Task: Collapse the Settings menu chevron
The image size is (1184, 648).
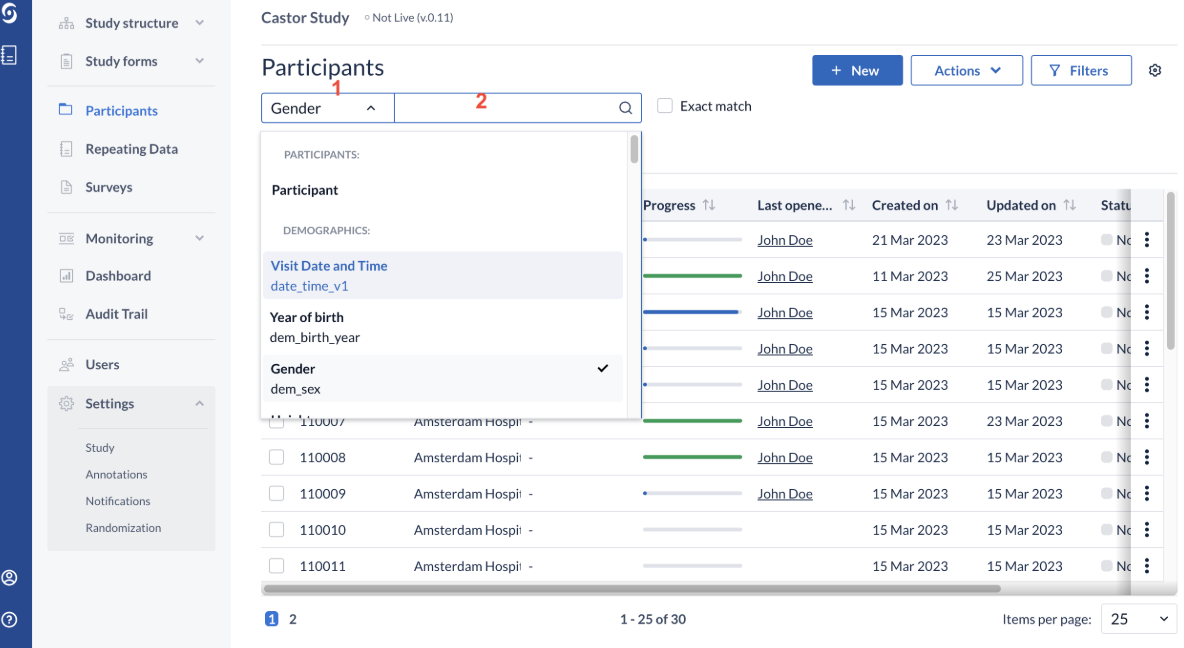Action: pos(199,404)
